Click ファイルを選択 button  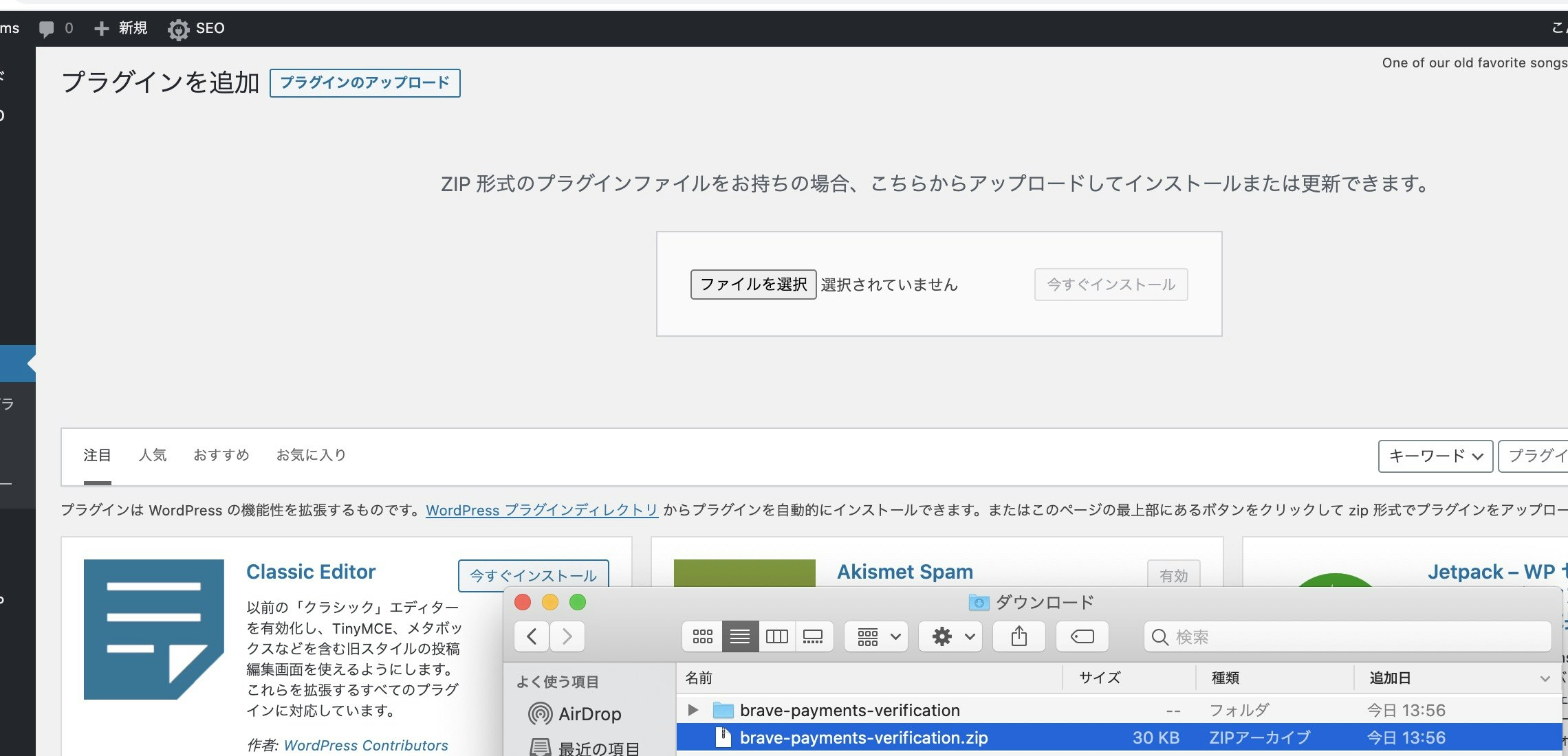(753, 285)
